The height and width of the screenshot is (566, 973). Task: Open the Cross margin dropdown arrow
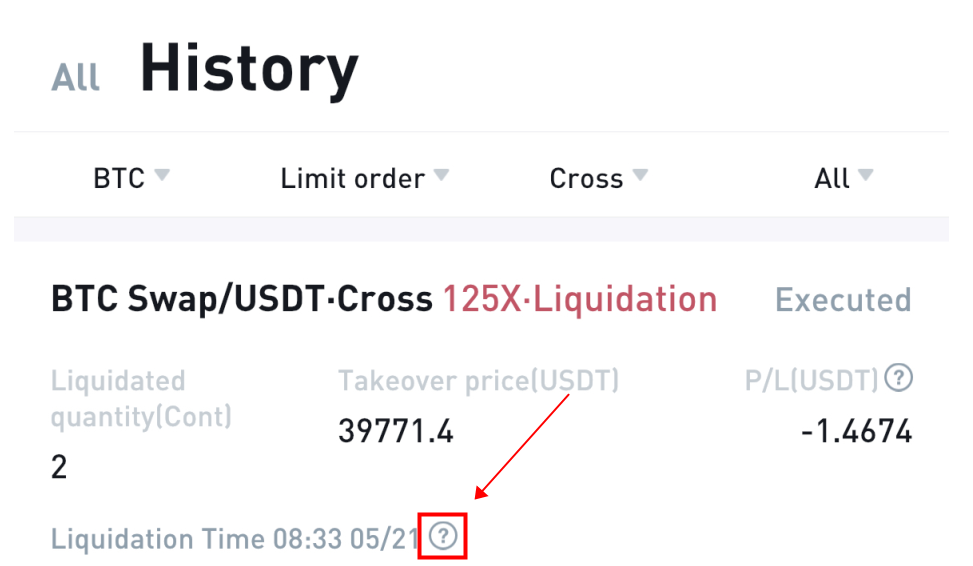(640, 175)
